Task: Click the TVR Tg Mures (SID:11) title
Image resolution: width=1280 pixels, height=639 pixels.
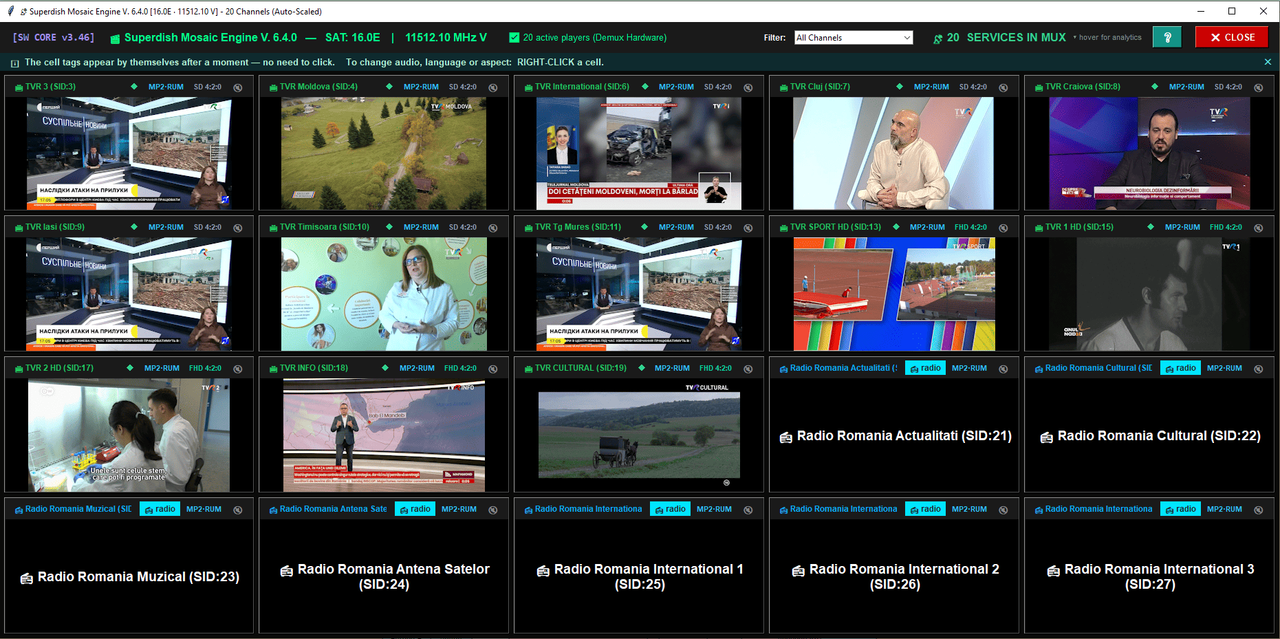Action: coord(578,227)
